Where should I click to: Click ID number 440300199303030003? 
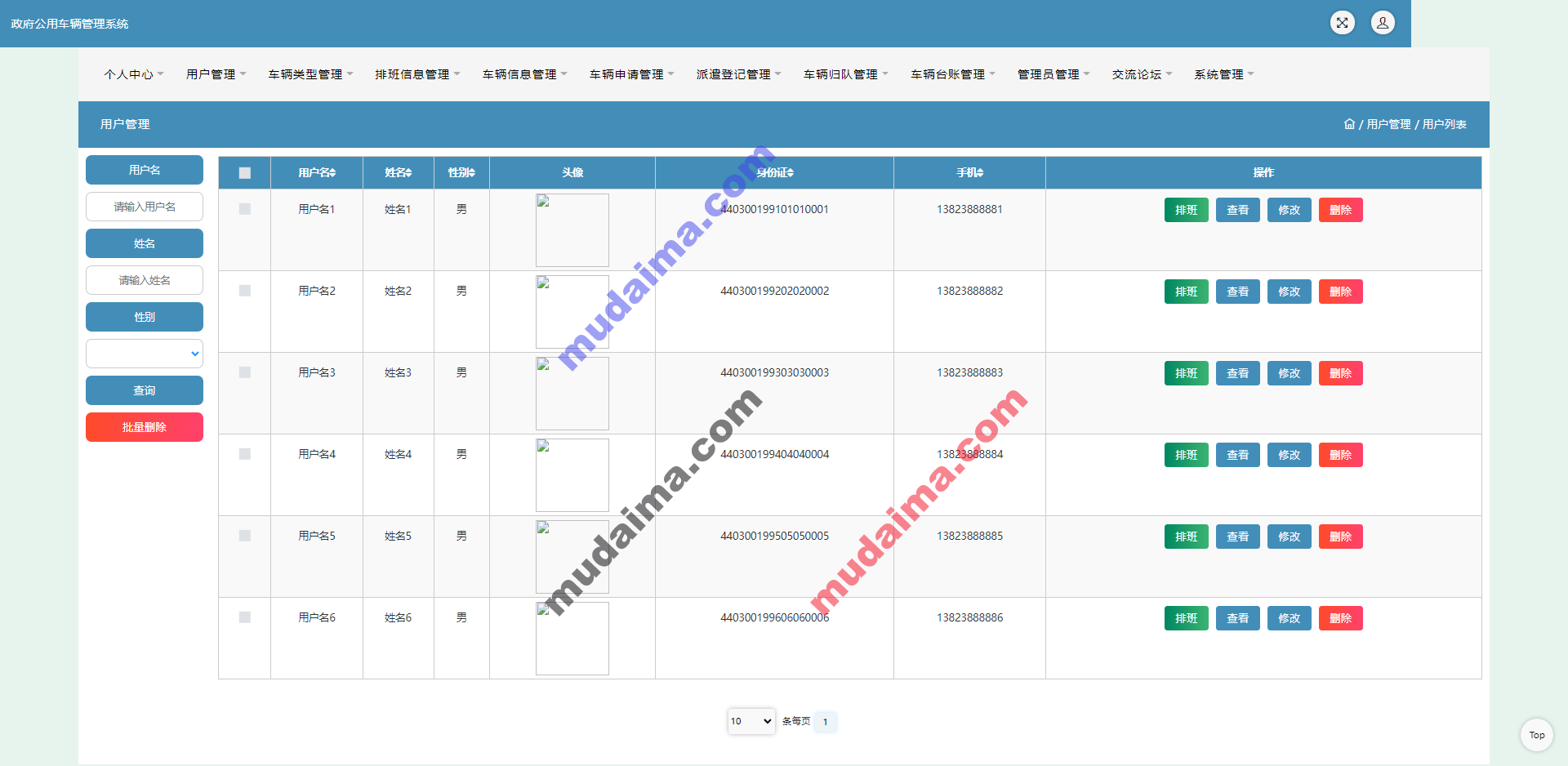774,372
